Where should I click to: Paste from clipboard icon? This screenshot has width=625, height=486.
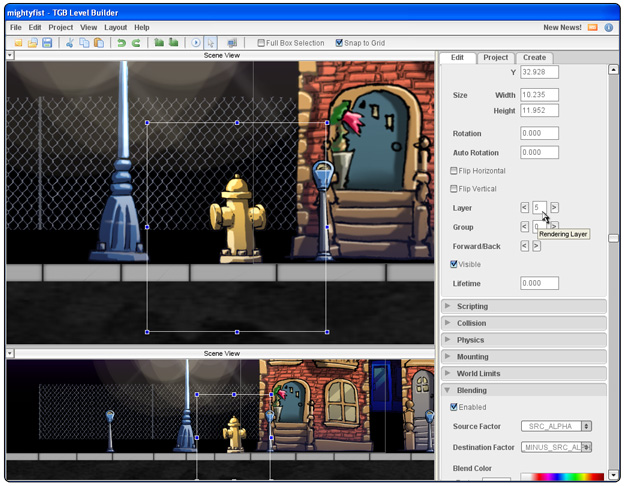coord(98,43)
